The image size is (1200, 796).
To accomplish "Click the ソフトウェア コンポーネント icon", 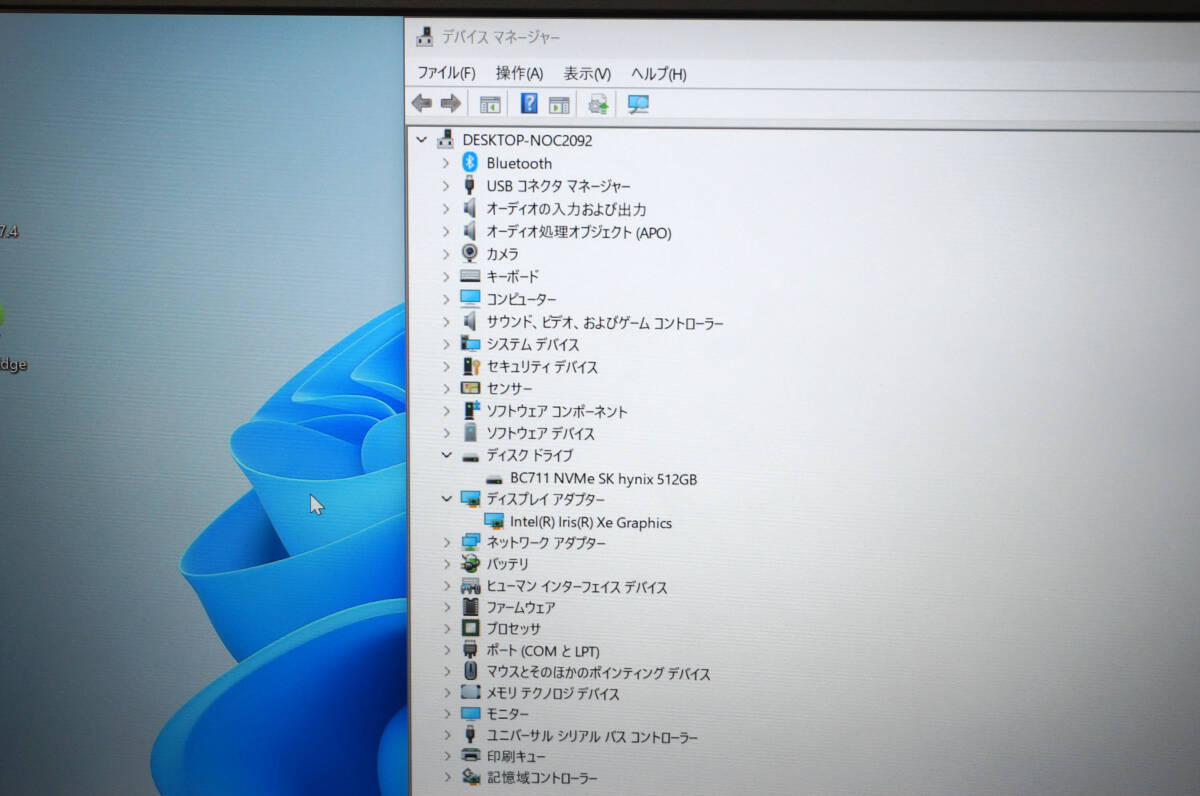I will point(472,410).
